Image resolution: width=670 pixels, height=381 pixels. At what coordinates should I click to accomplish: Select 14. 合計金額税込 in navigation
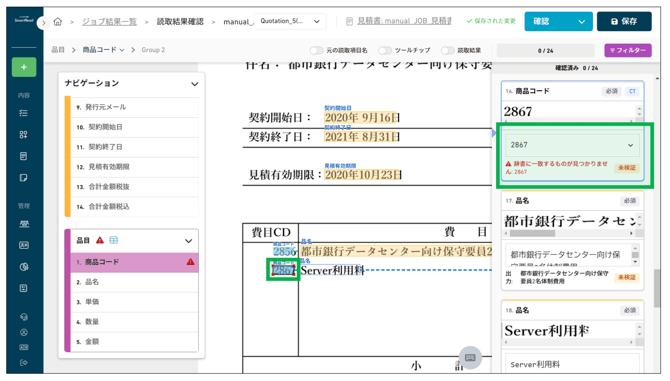[134, 206]
